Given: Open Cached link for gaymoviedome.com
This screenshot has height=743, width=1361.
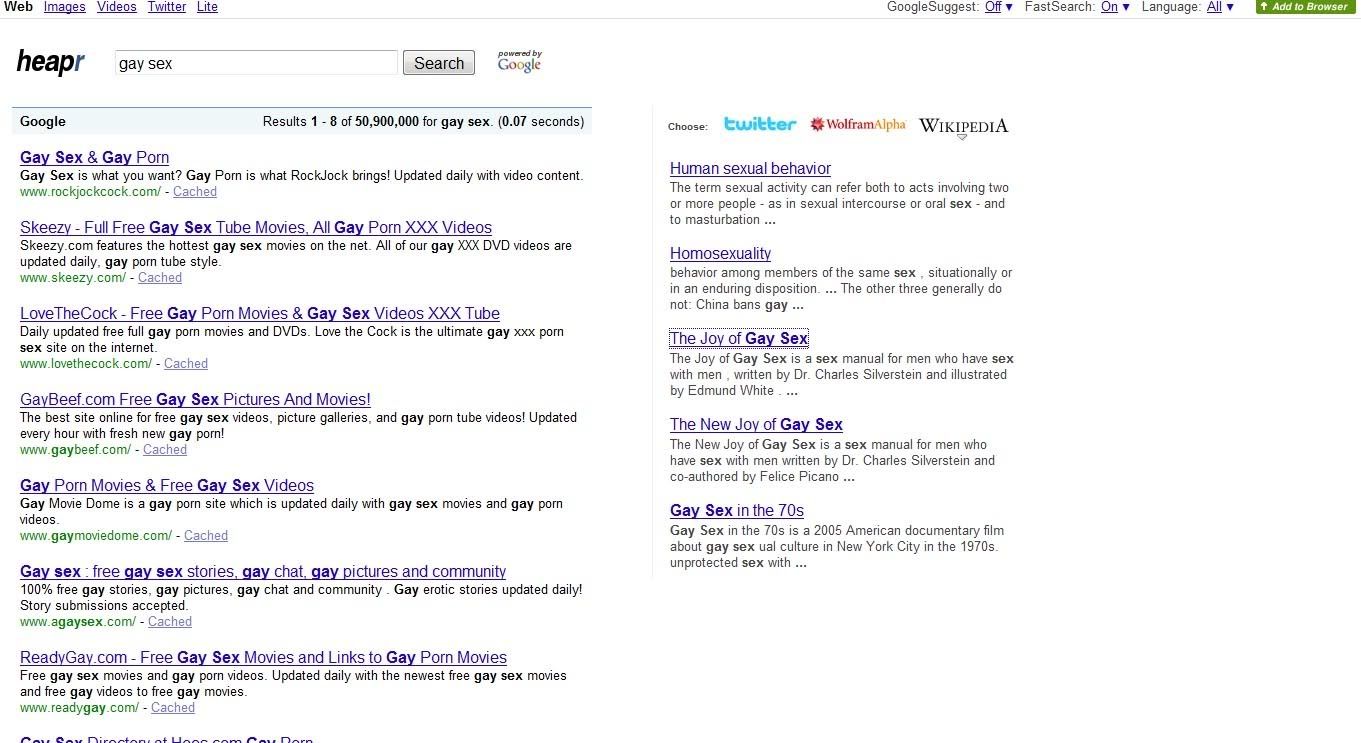Looking at the screenshot, I should tap(206, 536).
